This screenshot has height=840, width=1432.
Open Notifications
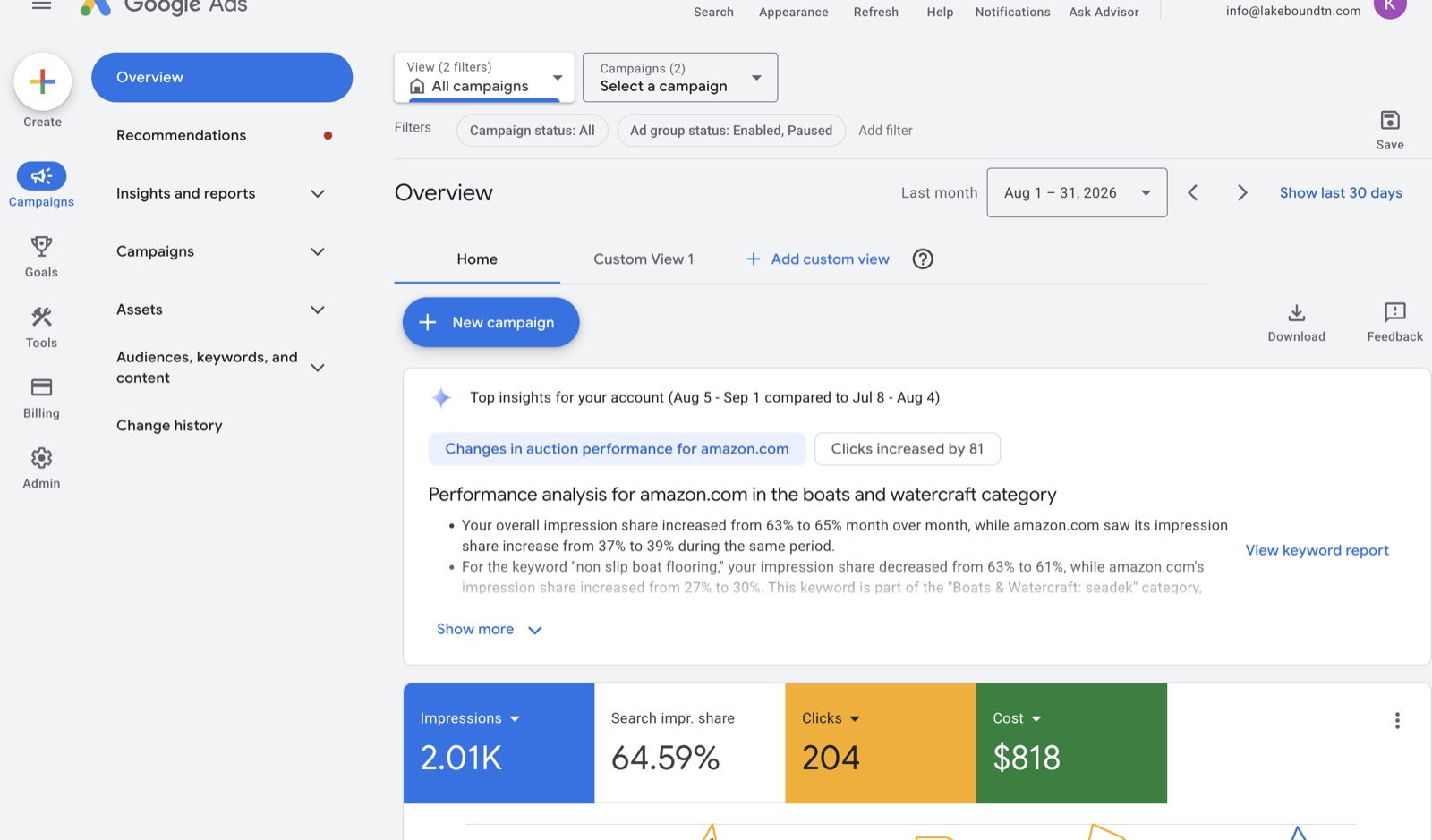point(1012,12)
